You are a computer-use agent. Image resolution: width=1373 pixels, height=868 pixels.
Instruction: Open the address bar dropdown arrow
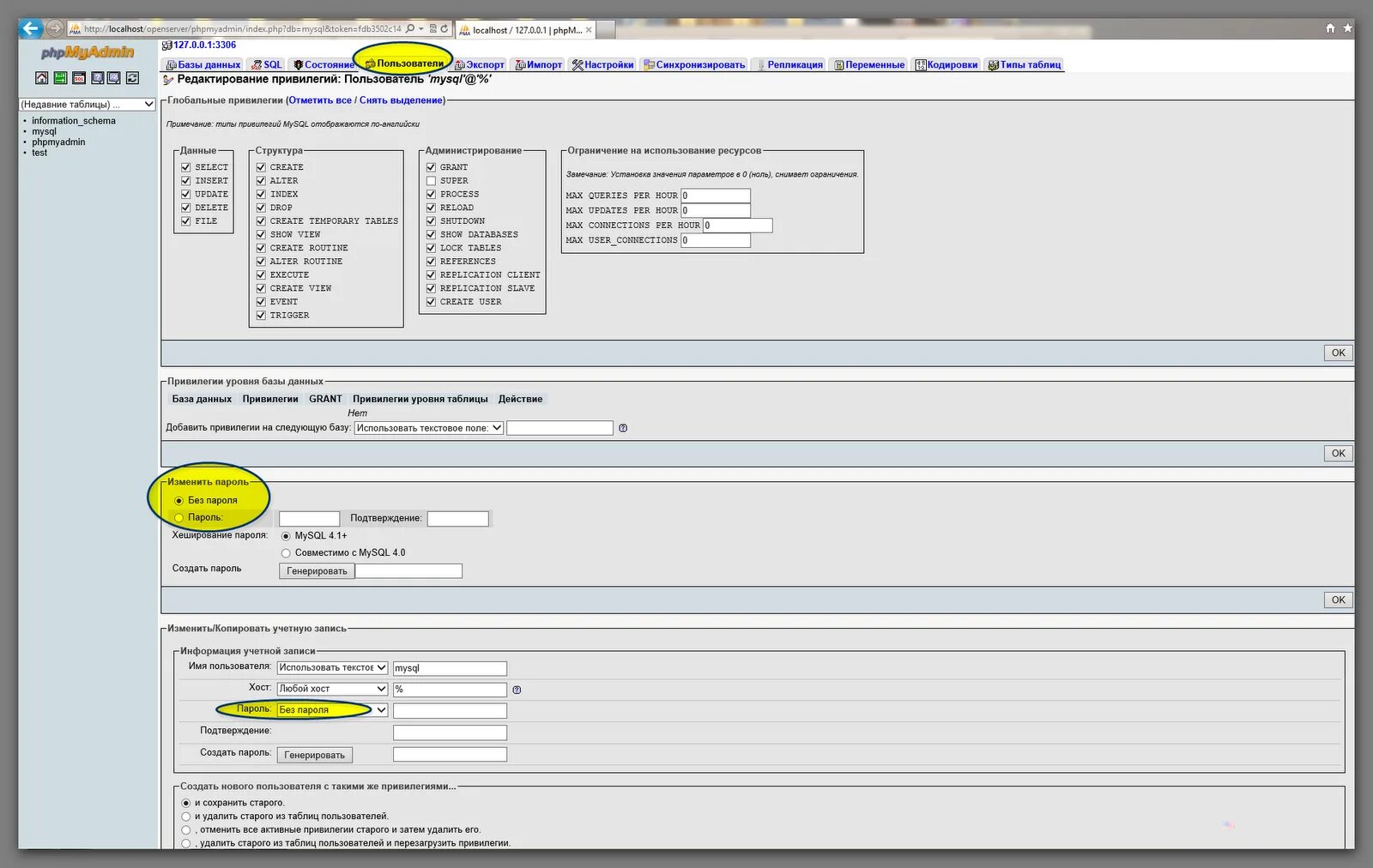click(421, 28)
